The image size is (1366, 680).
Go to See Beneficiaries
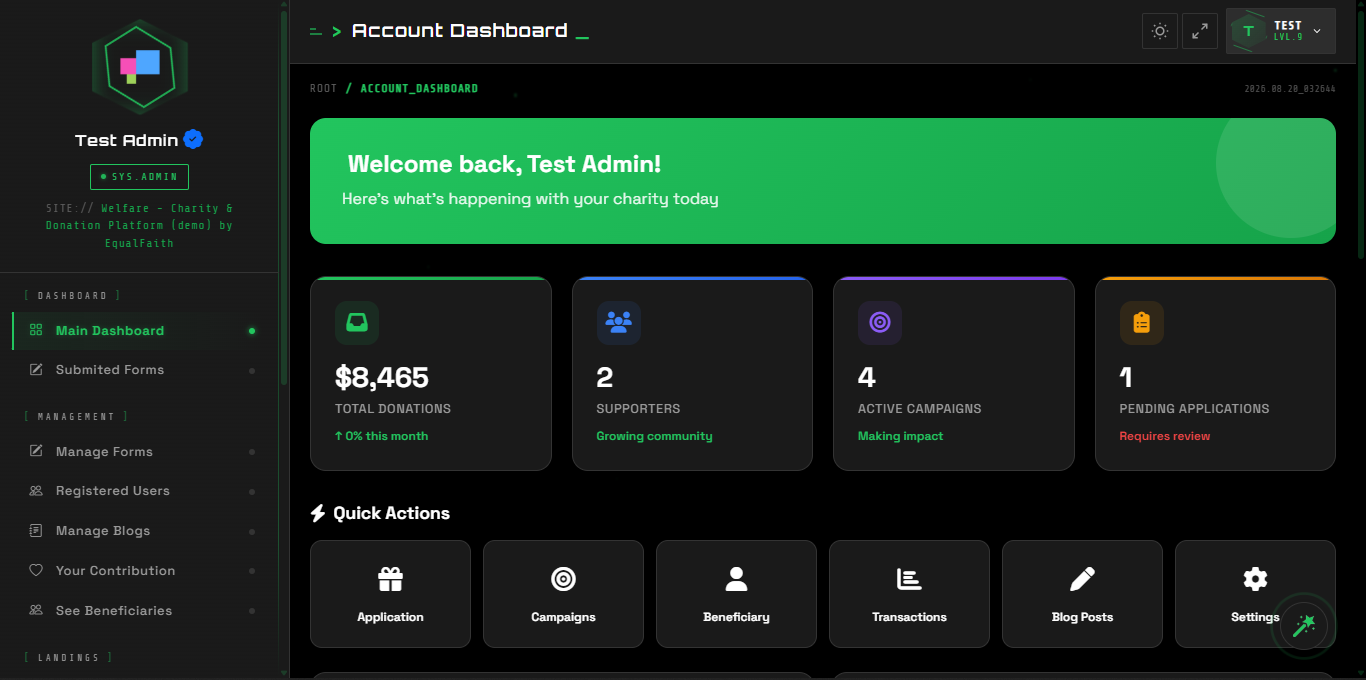point(139,611)
